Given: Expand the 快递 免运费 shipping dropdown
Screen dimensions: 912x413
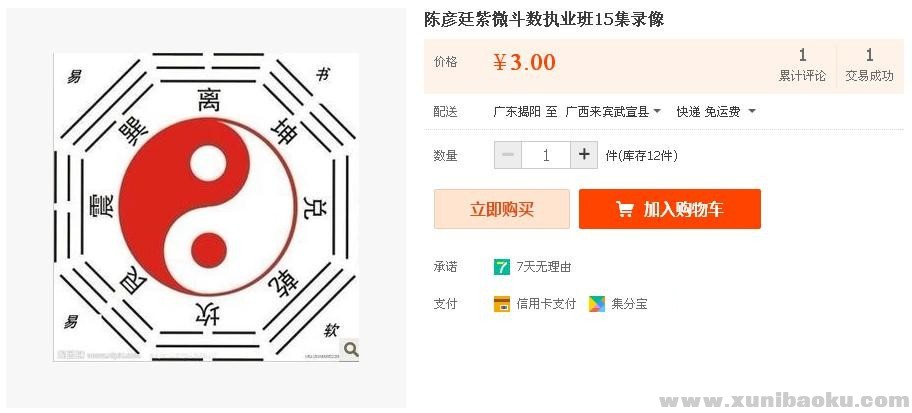Looking at the screenshot, I should coord(716,111).
